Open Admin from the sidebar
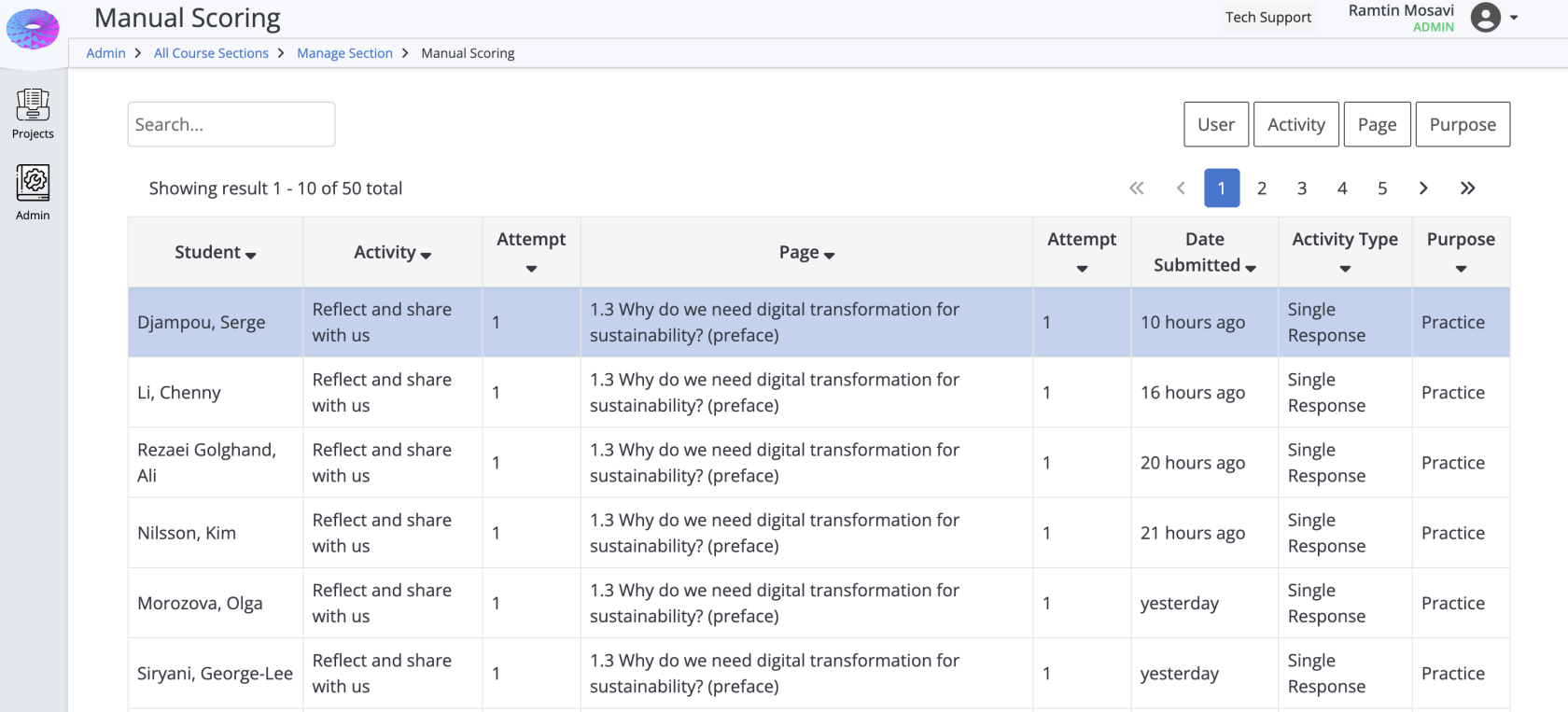1568x712 pixels. pos(33,193)
